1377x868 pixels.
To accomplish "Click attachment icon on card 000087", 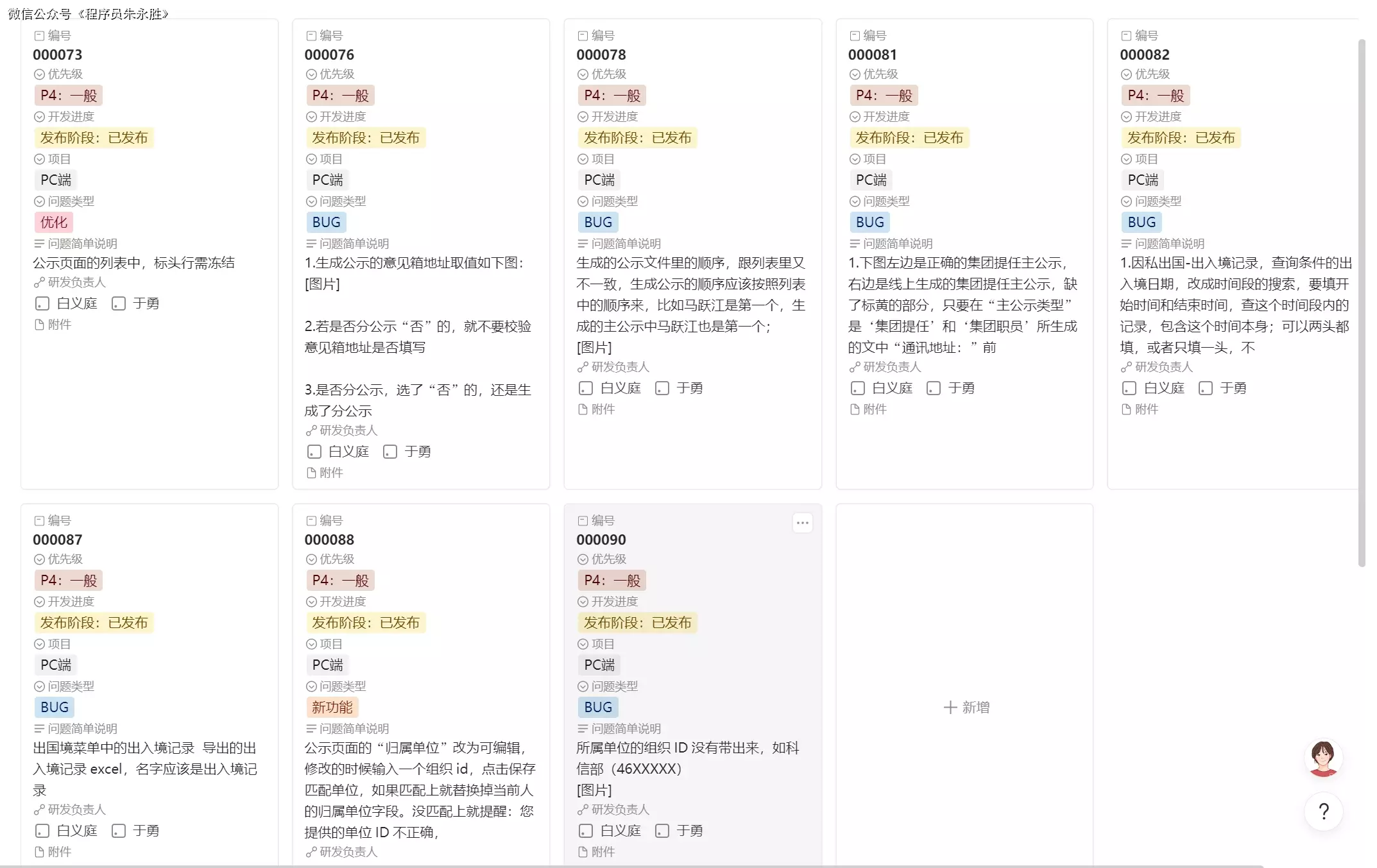I will [x=39, y=852].
